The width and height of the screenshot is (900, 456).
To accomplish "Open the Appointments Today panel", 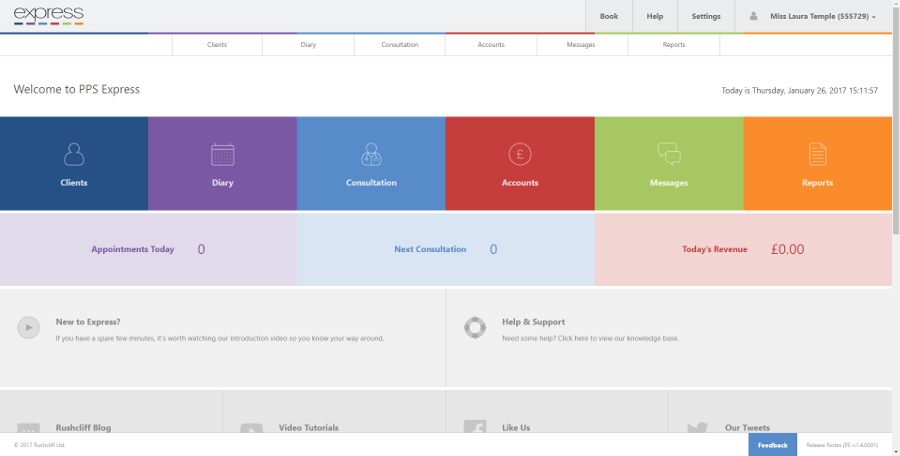I will point(148,249).
